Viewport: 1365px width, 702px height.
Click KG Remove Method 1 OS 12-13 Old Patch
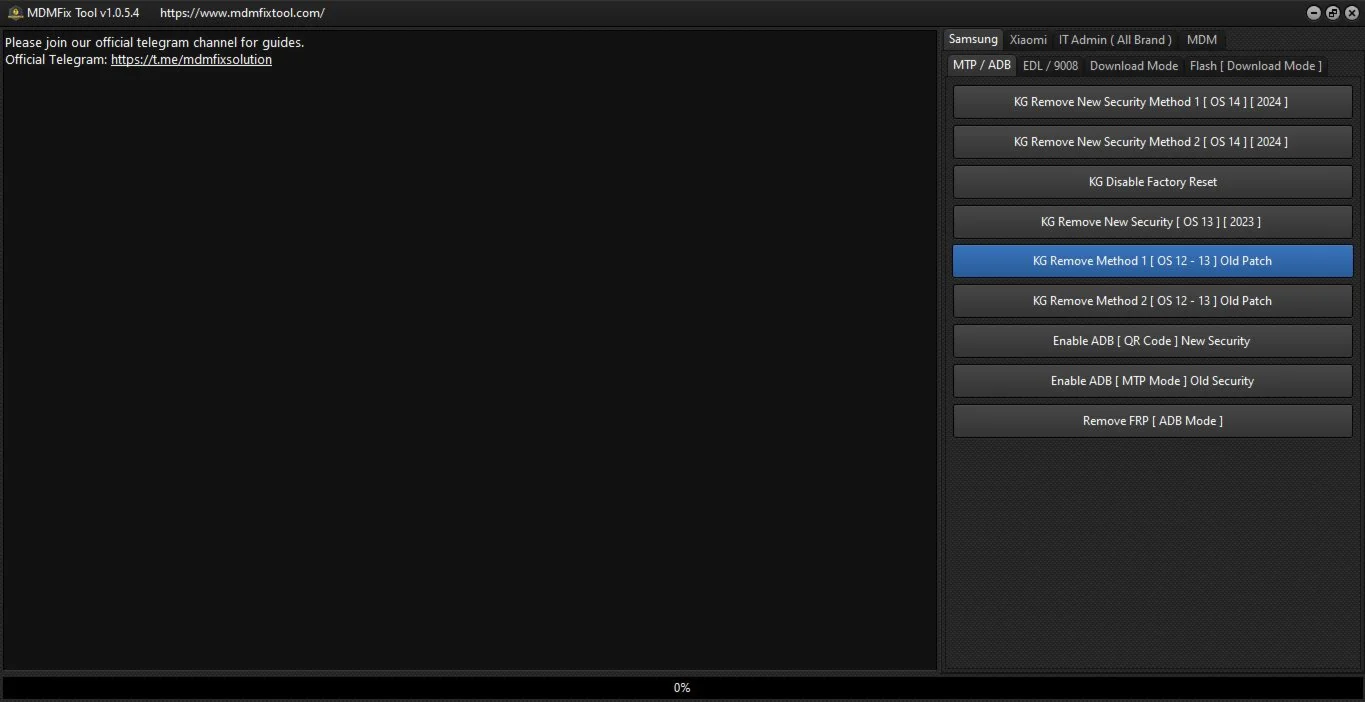(x=1152, y=261)
